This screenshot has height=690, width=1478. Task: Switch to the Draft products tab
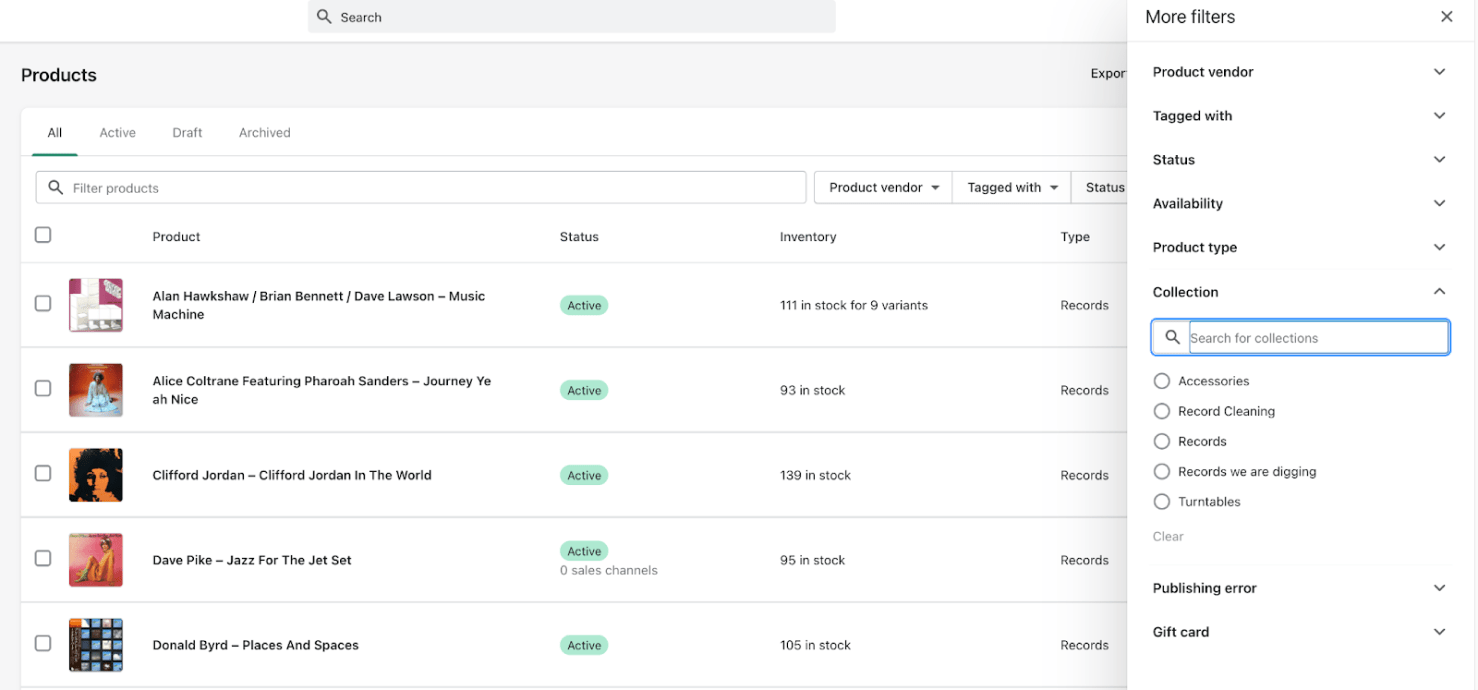(186, 132)
